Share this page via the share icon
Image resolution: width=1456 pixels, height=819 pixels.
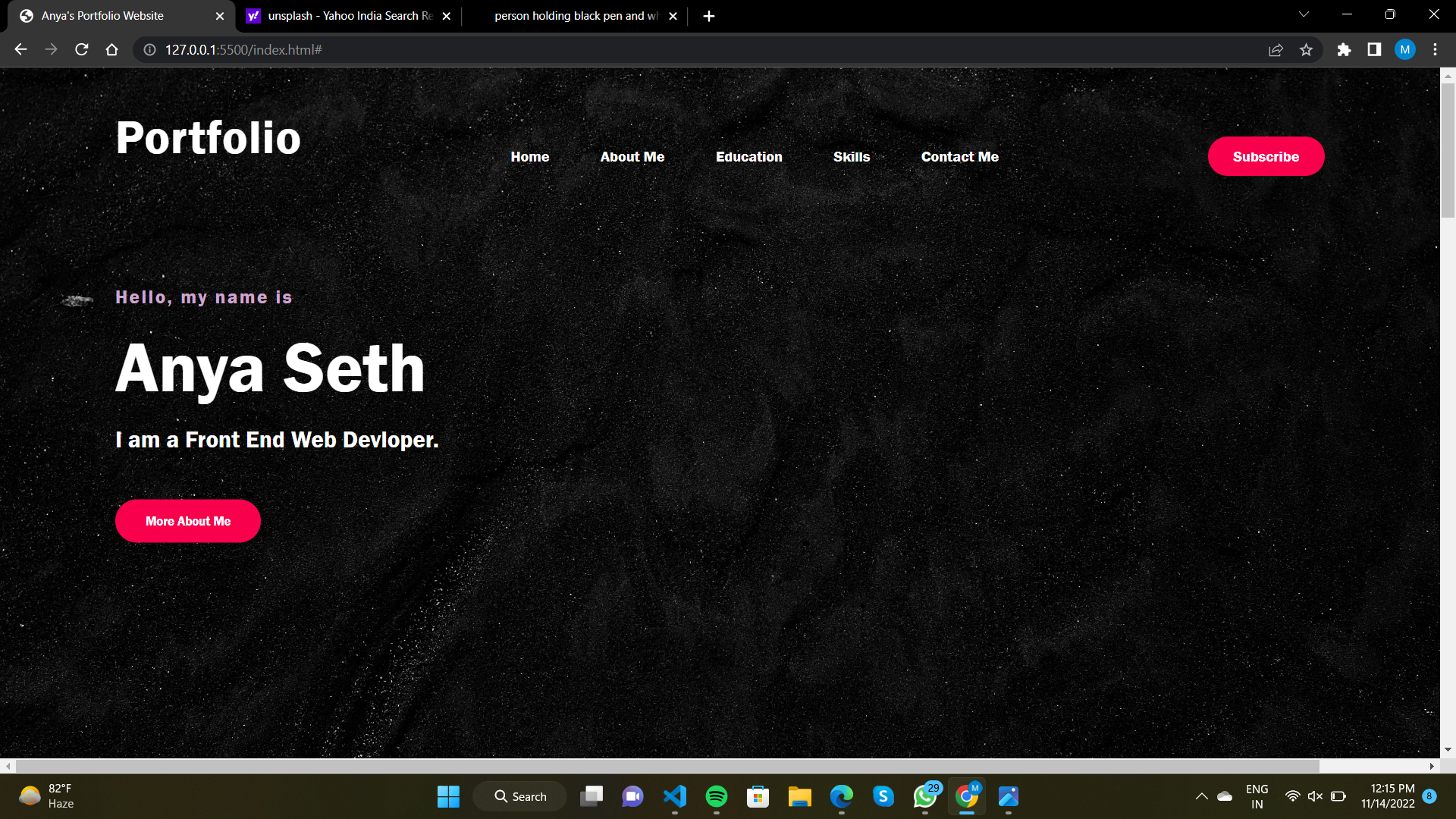[1276, 49]
